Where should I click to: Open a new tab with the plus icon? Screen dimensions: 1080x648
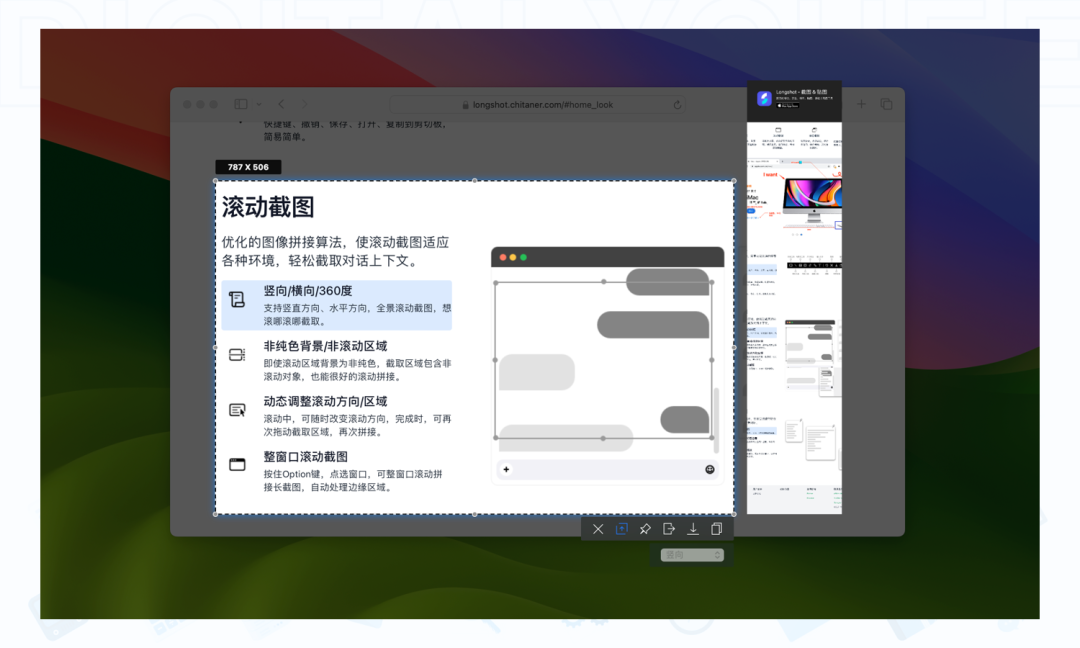(x=861, y=104)
